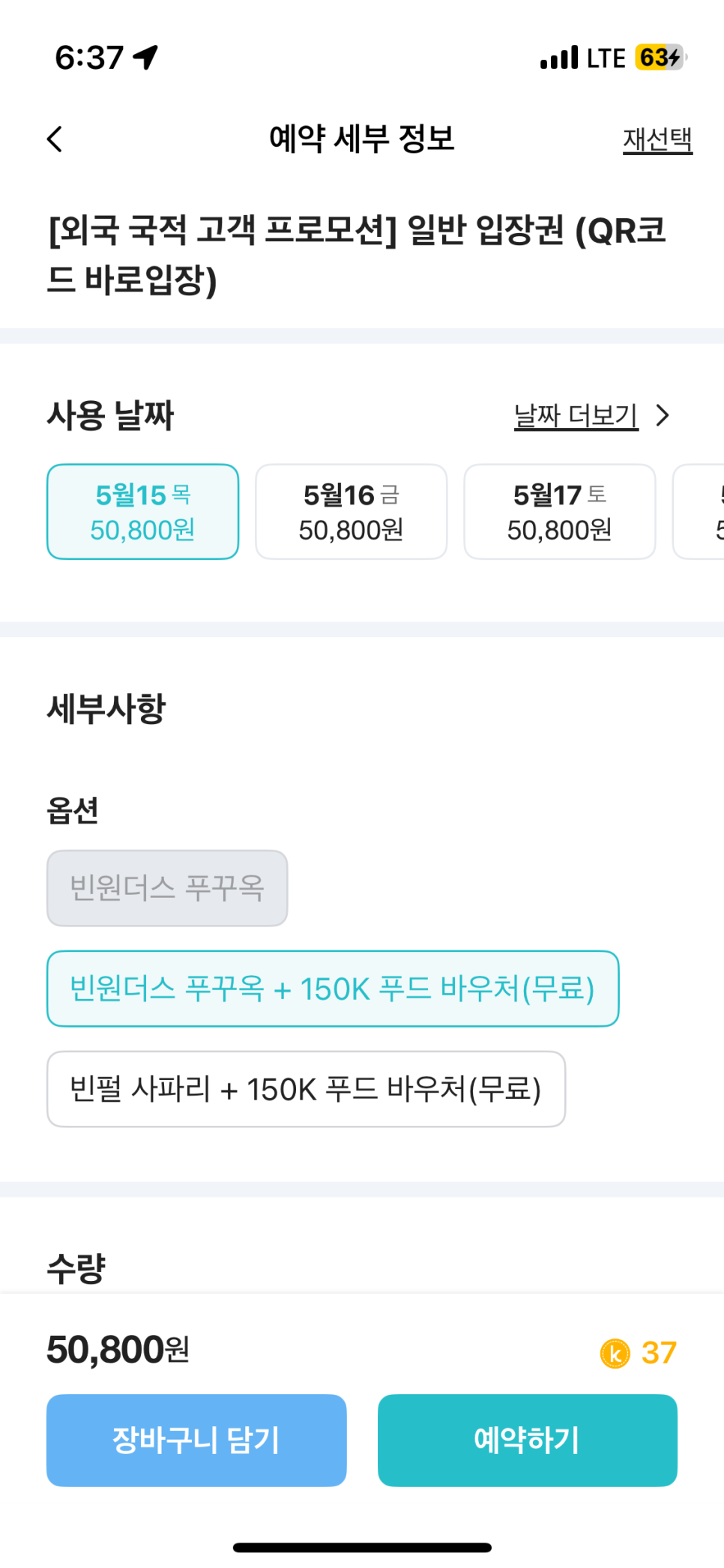Tap the 재선택 link

657,139
